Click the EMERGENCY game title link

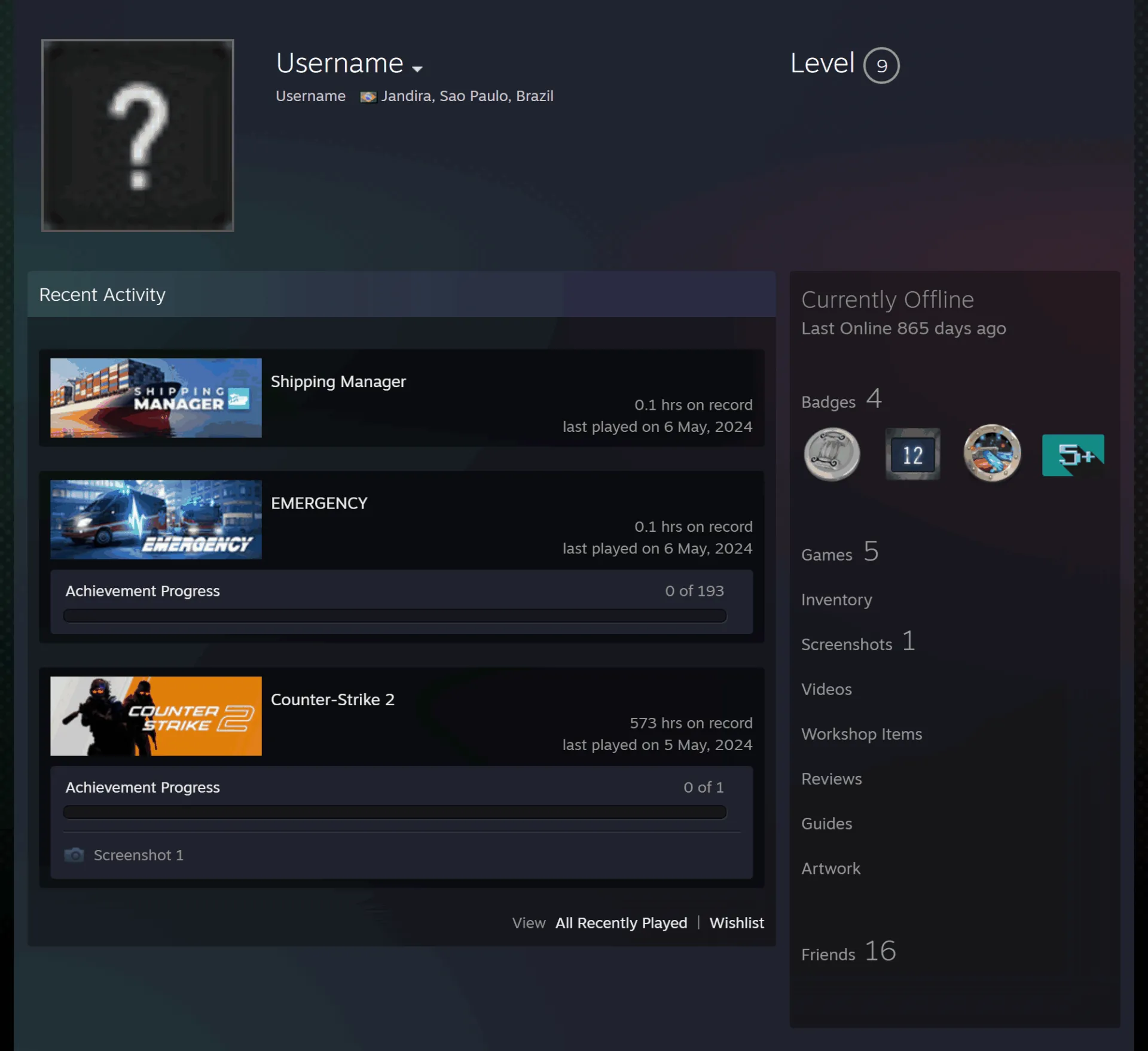pyautogui.click(x=319, y=504)
